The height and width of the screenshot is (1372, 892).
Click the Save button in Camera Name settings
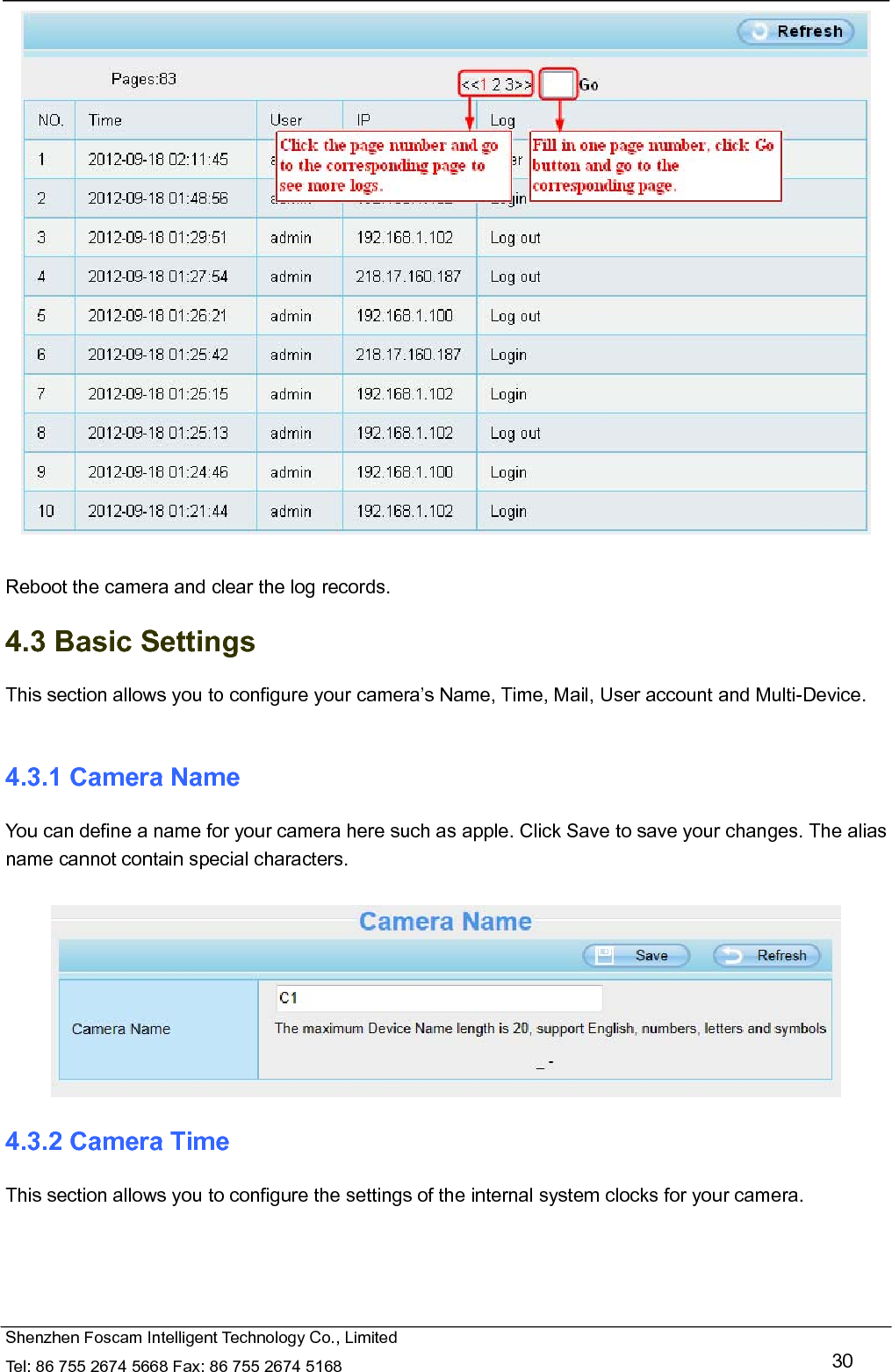click(x=635, y=955)
